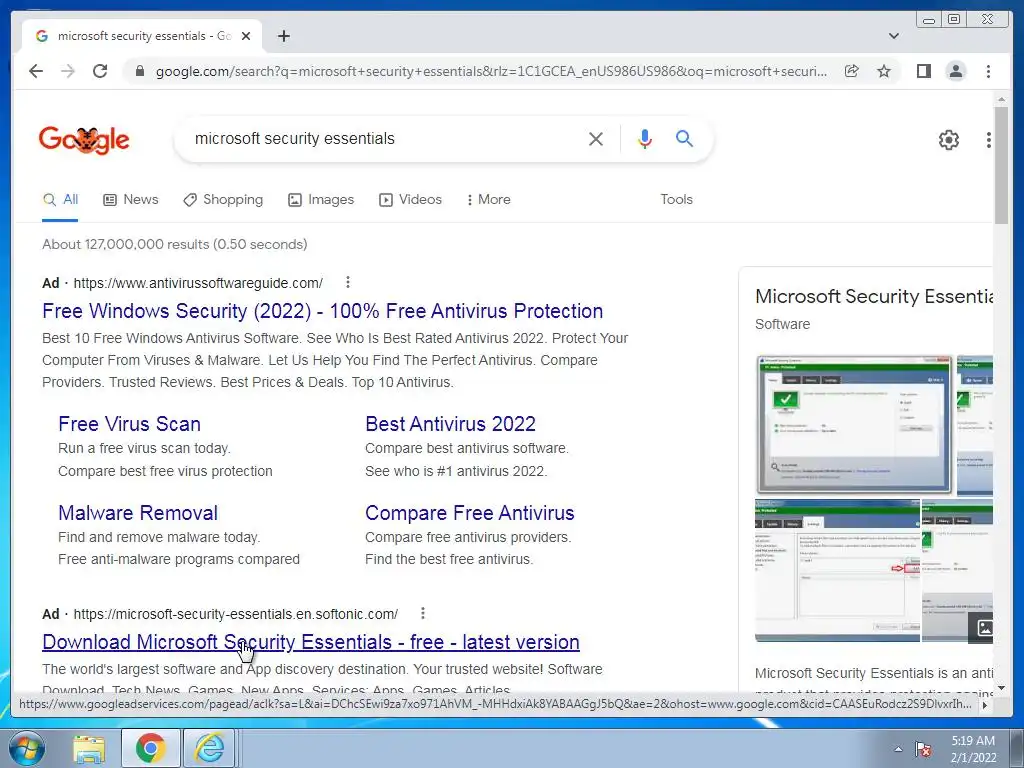Open the Windows Start menu orb
The height and width of the screenshot is (768, 1024).
[25, 748]
